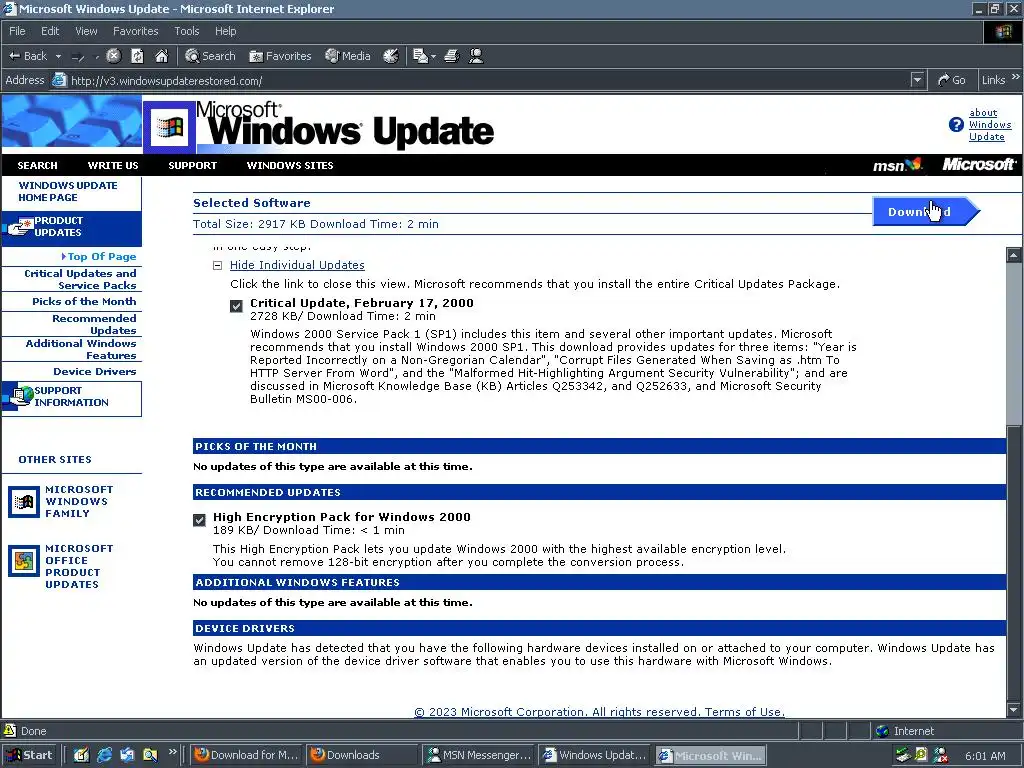This screenshot has width=1024, height=768.
Task: Open SUPPORT INFORMATION in the sidebar
Action: click(71, 397)
